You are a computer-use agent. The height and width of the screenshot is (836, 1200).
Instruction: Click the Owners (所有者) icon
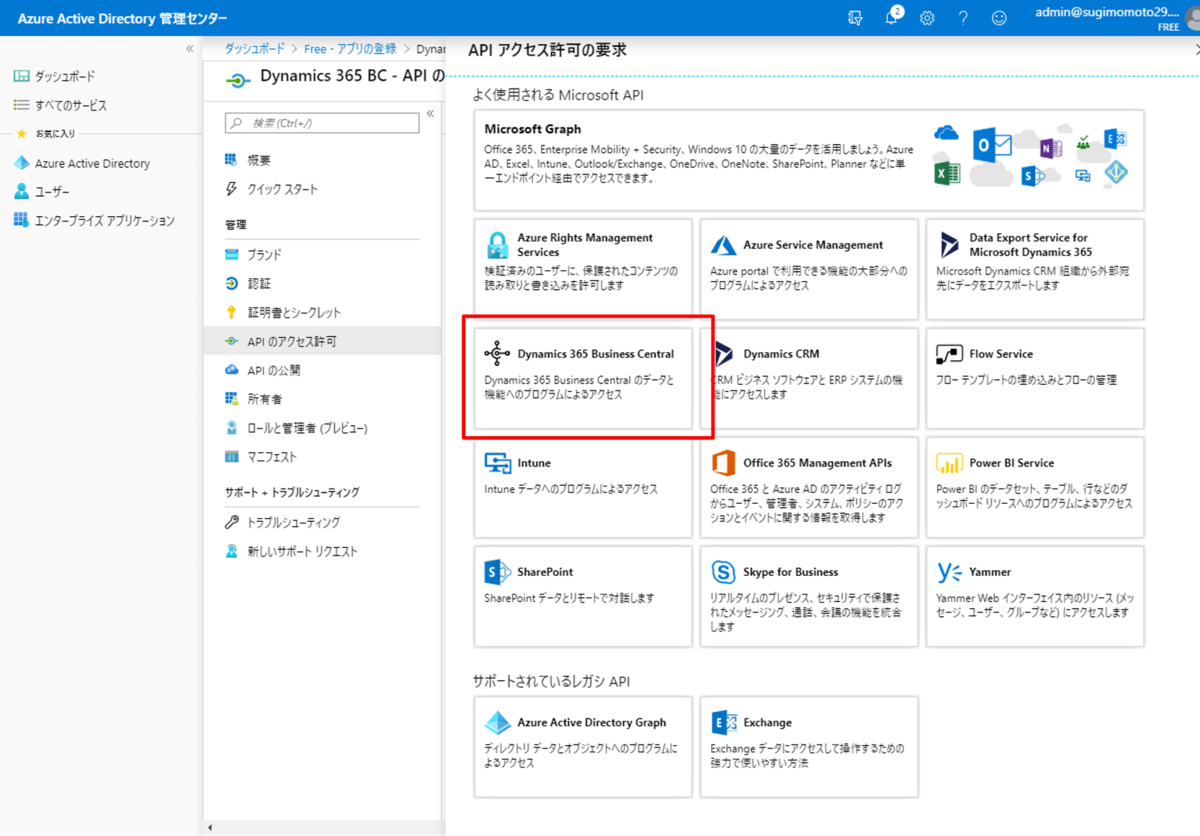(232, 399)
